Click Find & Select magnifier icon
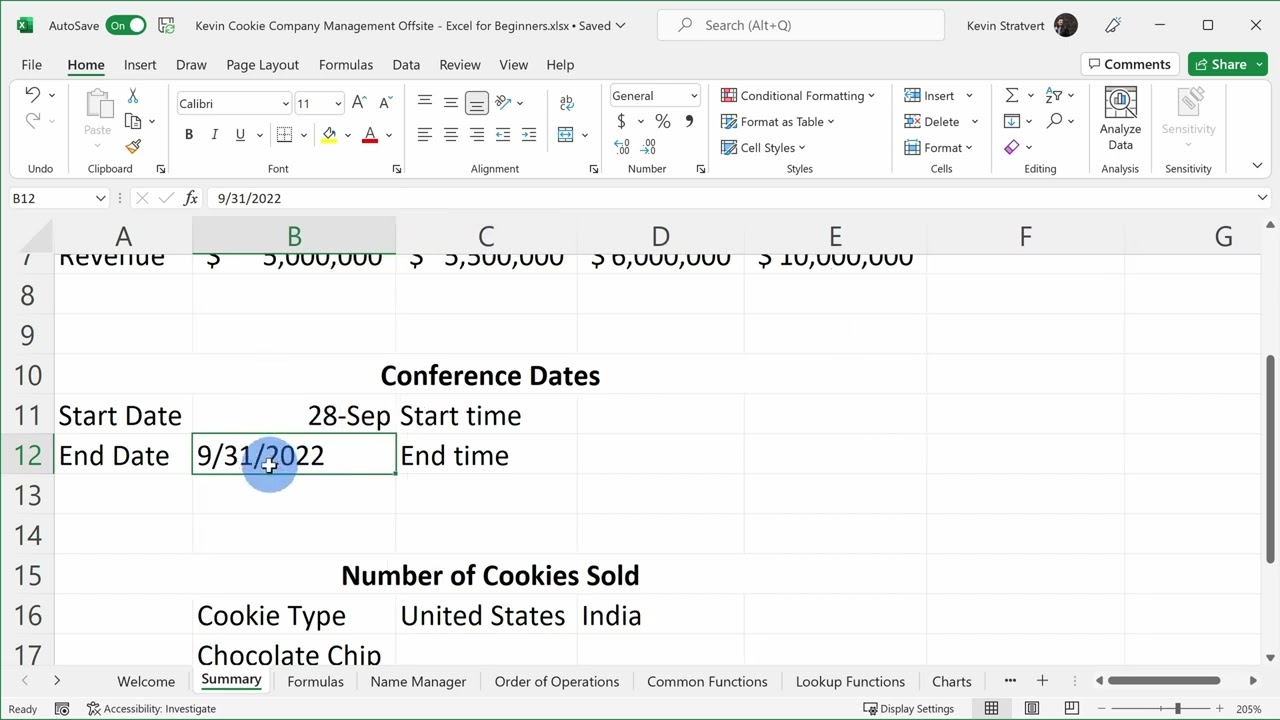Screen dimensions: 1280x720 [1054, 121]
